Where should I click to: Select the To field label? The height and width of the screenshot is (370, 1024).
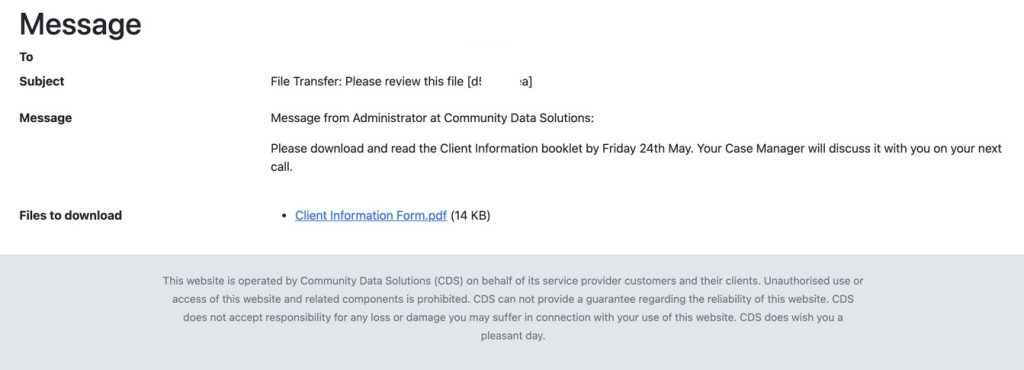(x=26, y=57)
